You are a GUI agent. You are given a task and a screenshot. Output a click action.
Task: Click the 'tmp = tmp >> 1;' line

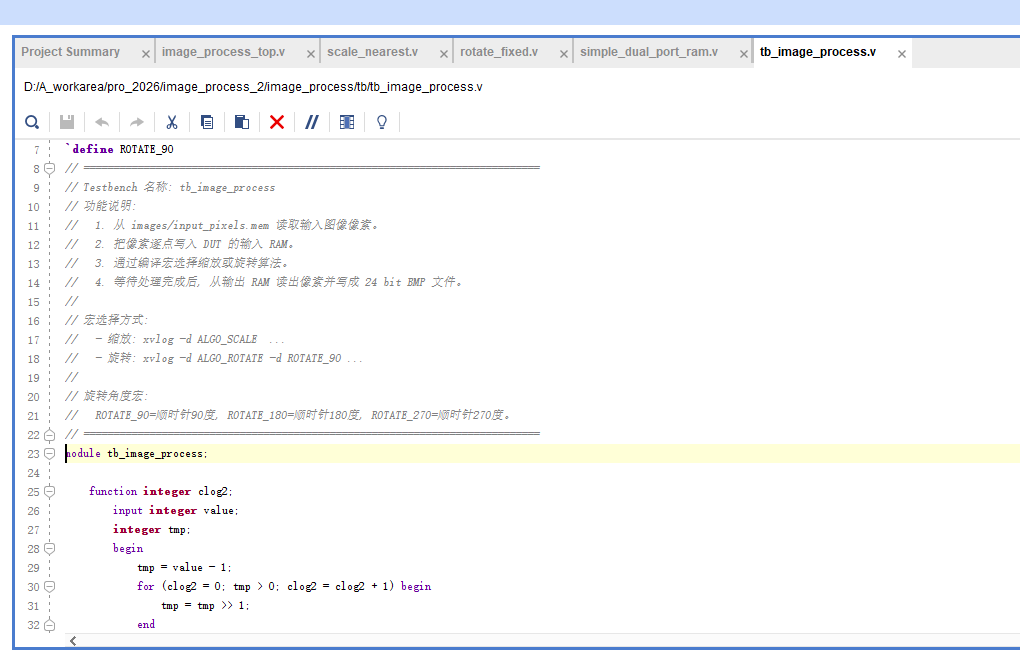click(x=206, y=606)
